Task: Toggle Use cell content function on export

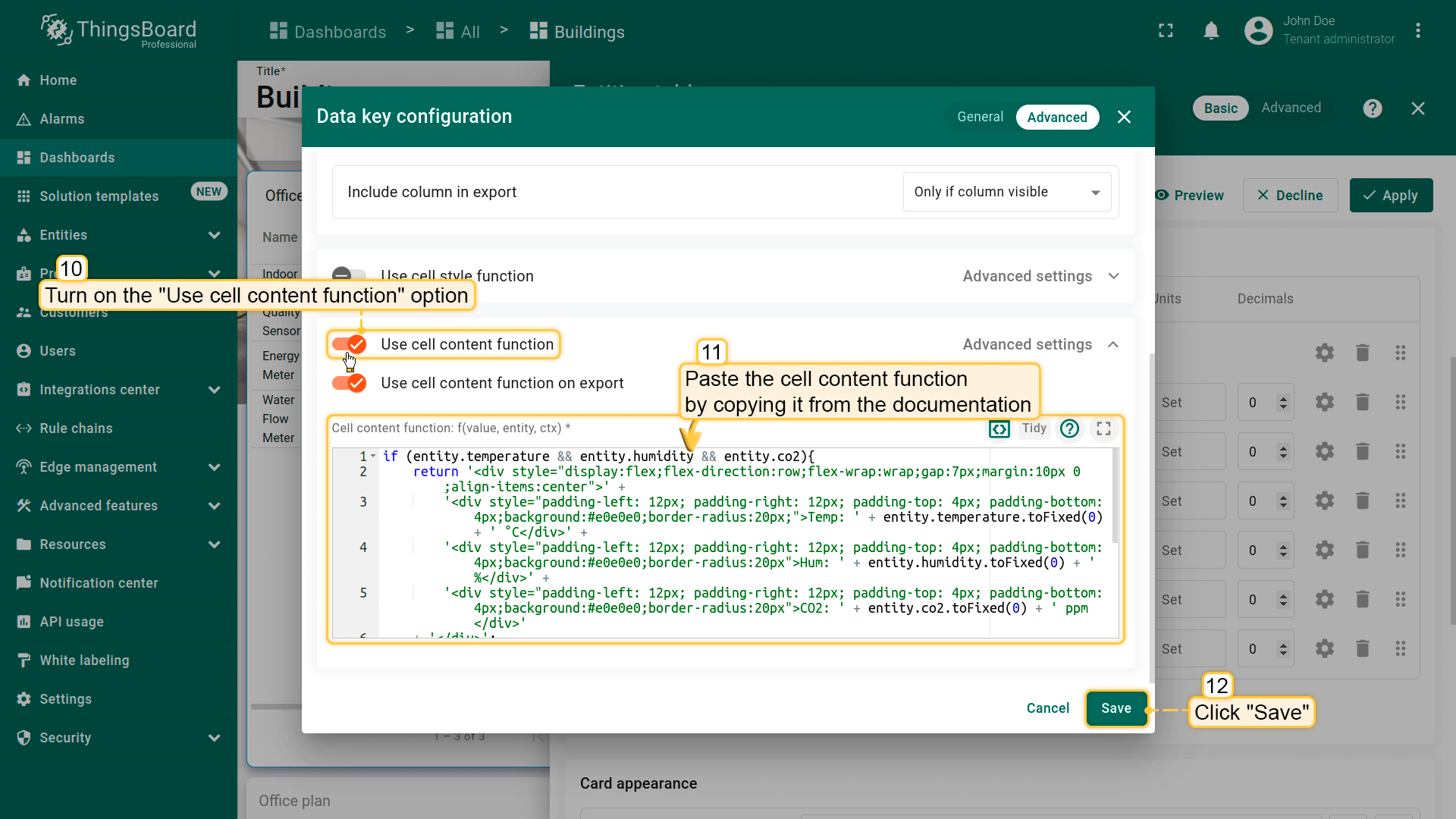Action: click(350, 383)
